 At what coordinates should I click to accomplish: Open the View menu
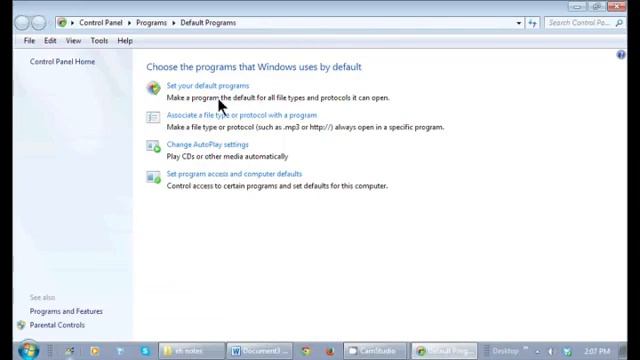click(73, 41)
